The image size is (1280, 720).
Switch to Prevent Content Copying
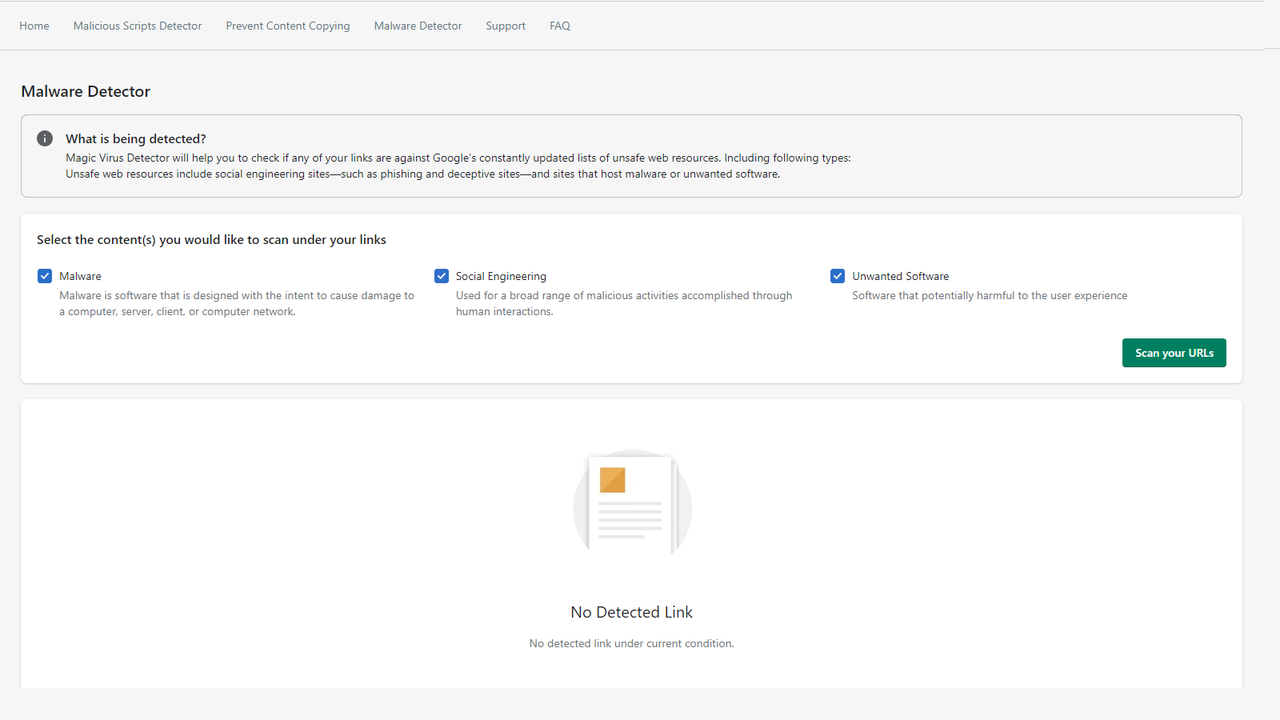[288, 26]
